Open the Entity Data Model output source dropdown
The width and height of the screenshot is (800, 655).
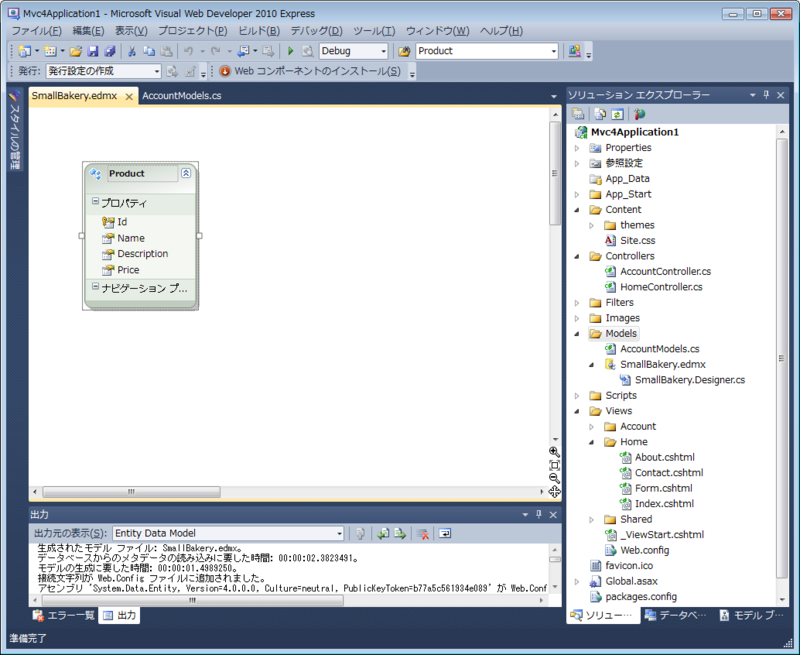[339, 534]
